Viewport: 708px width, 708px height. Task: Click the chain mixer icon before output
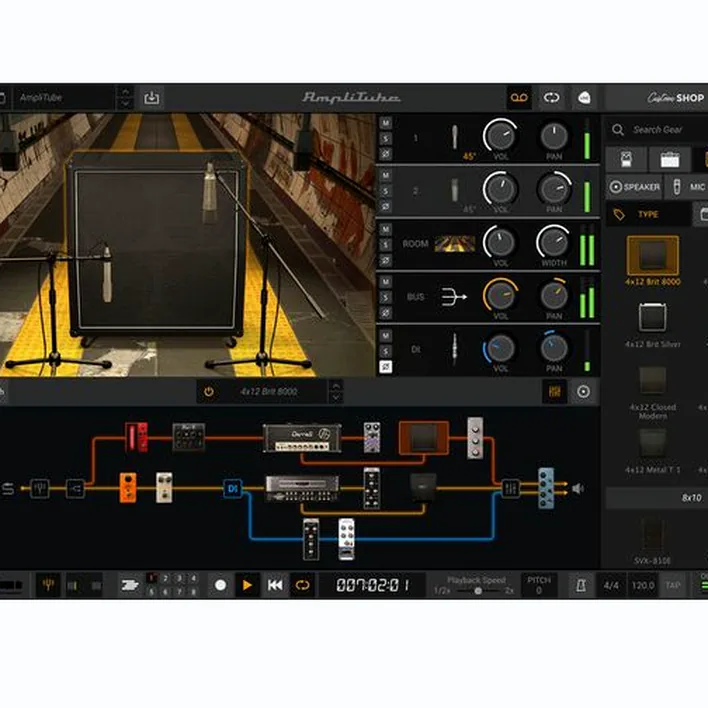coord(511,489)
